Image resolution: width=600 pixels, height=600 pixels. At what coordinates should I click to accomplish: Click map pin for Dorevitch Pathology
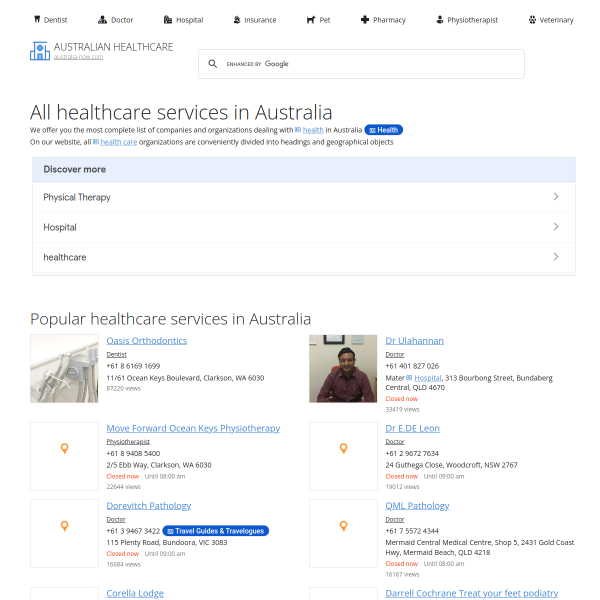pyautogui.click(x=65, y=526)
